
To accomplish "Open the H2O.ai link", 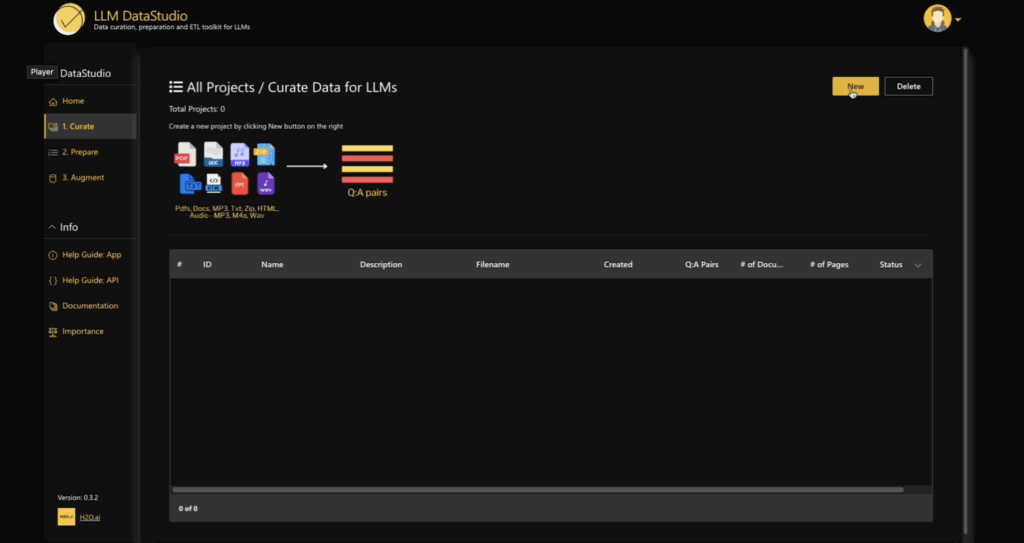I will coord(91,517).
